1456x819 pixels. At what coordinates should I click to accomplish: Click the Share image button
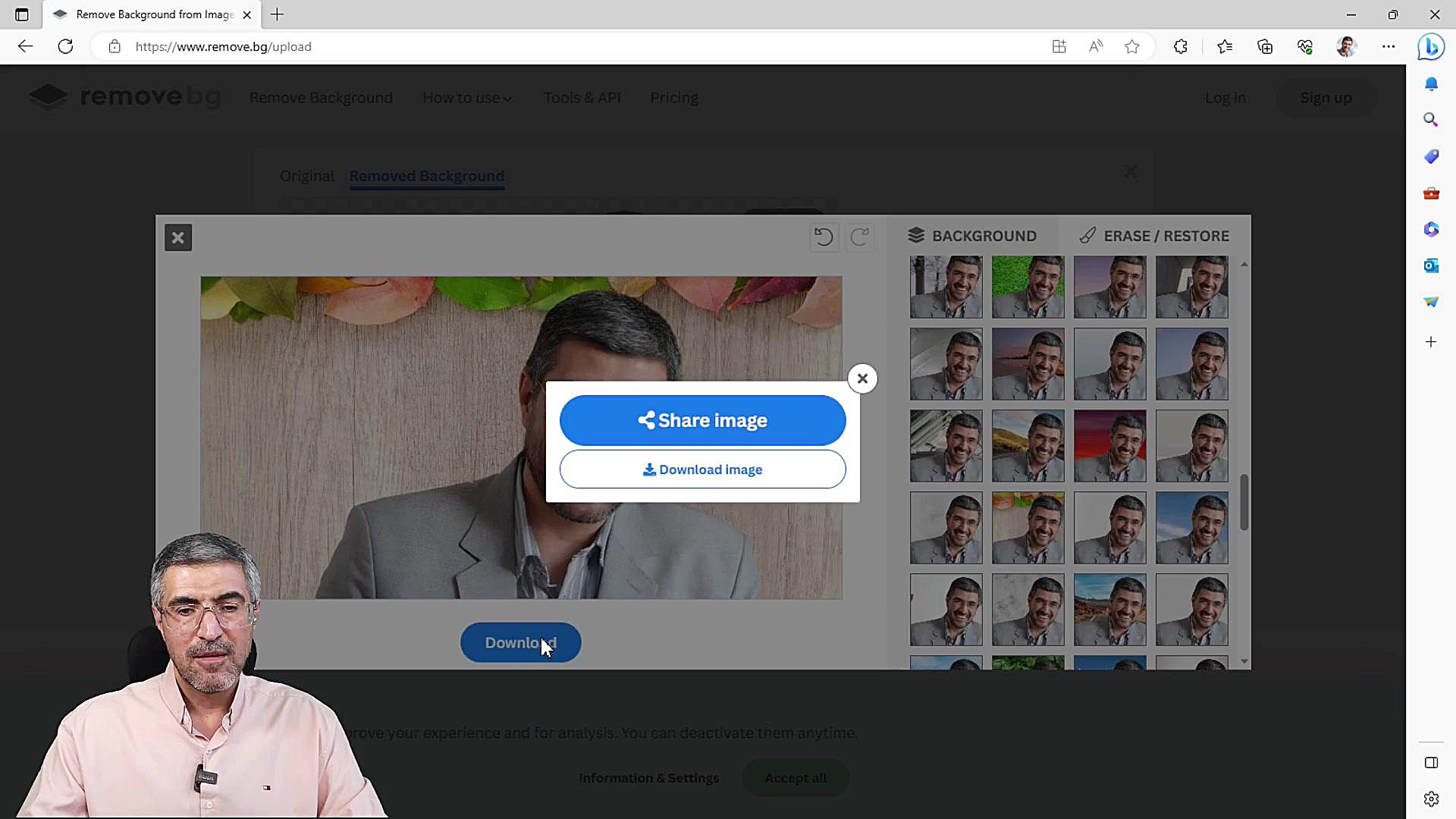[702, 420]
